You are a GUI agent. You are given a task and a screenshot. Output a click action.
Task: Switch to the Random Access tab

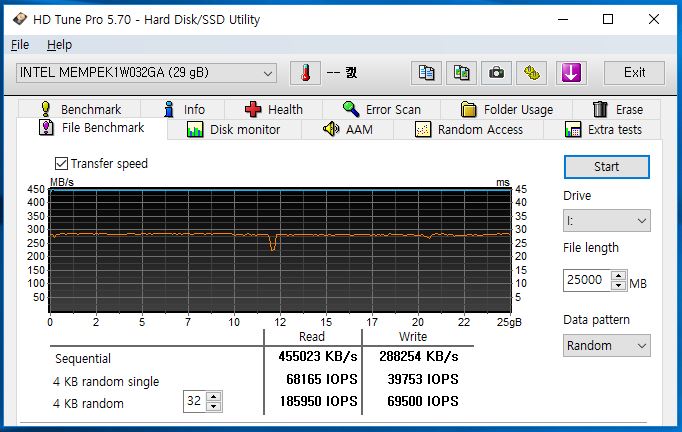click(x=468, y=130)
